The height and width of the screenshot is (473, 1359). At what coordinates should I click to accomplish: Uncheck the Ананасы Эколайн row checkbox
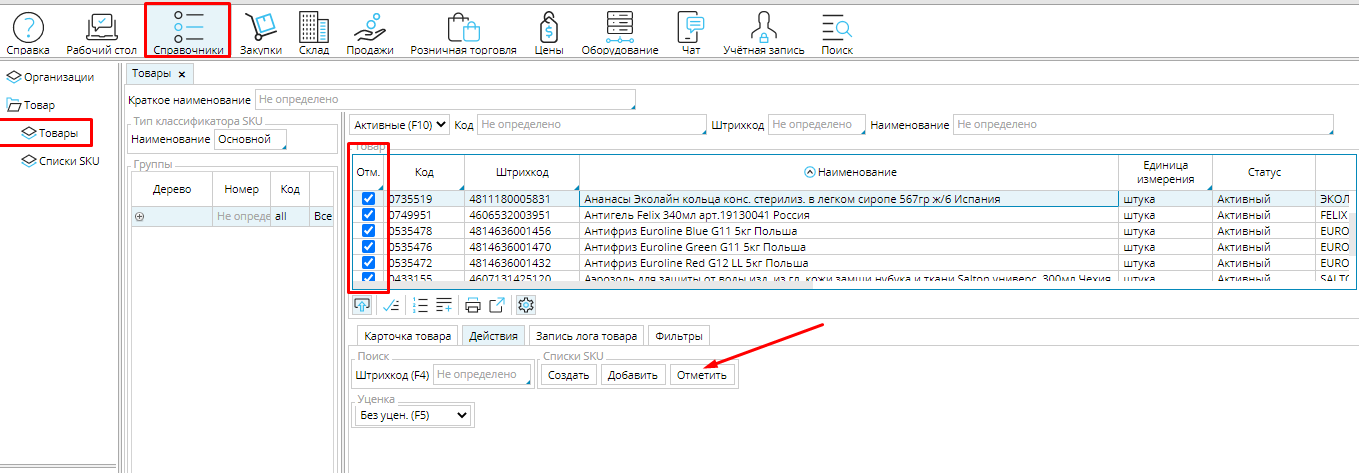[368, 199]
